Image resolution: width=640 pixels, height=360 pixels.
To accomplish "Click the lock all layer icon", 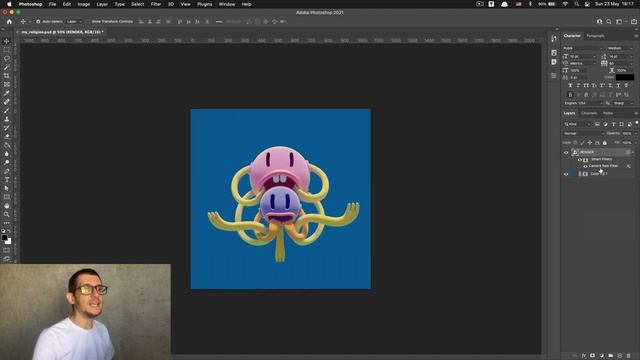I will coord(604,143).
